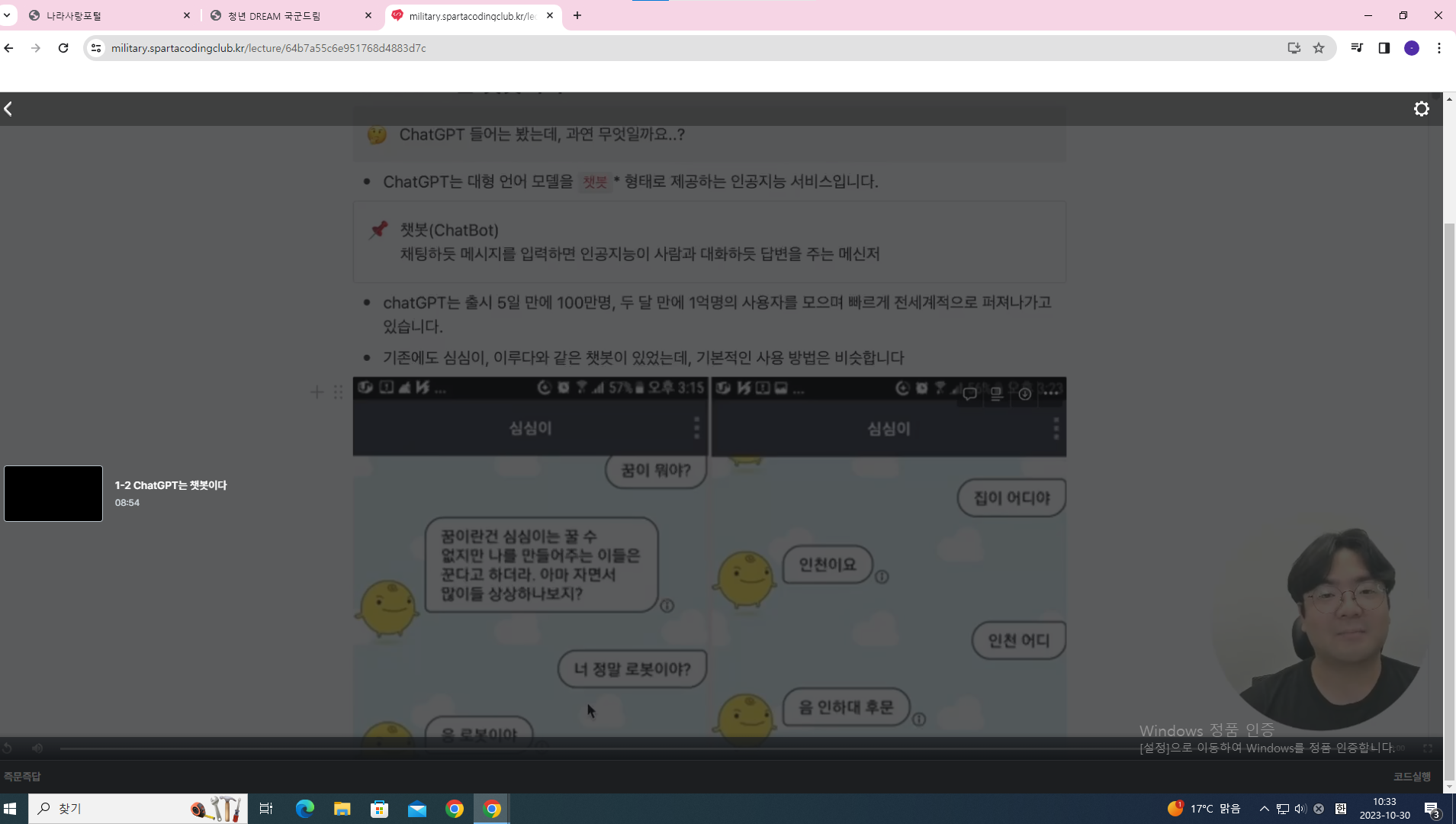Open the system volume tray icon
The height and width of the screenshot is (824, 1456).
1300,809
